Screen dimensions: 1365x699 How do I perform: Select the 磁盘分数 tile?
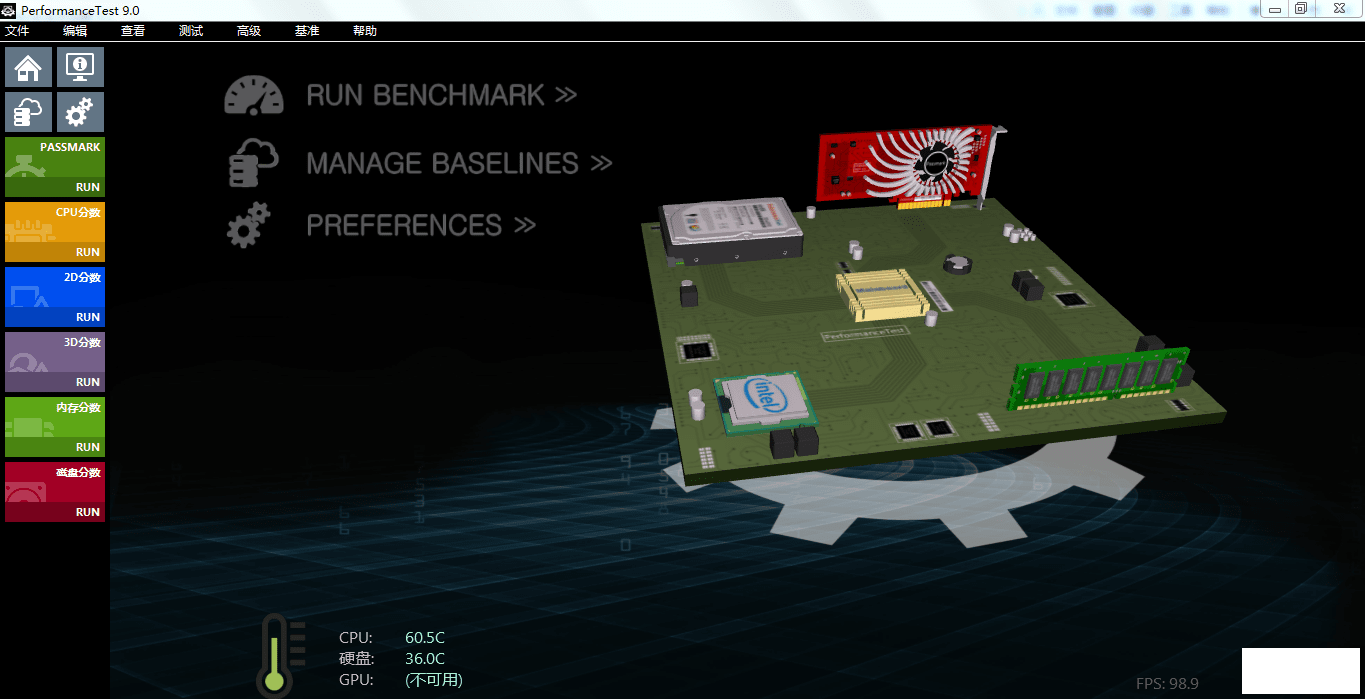point(55,492)
